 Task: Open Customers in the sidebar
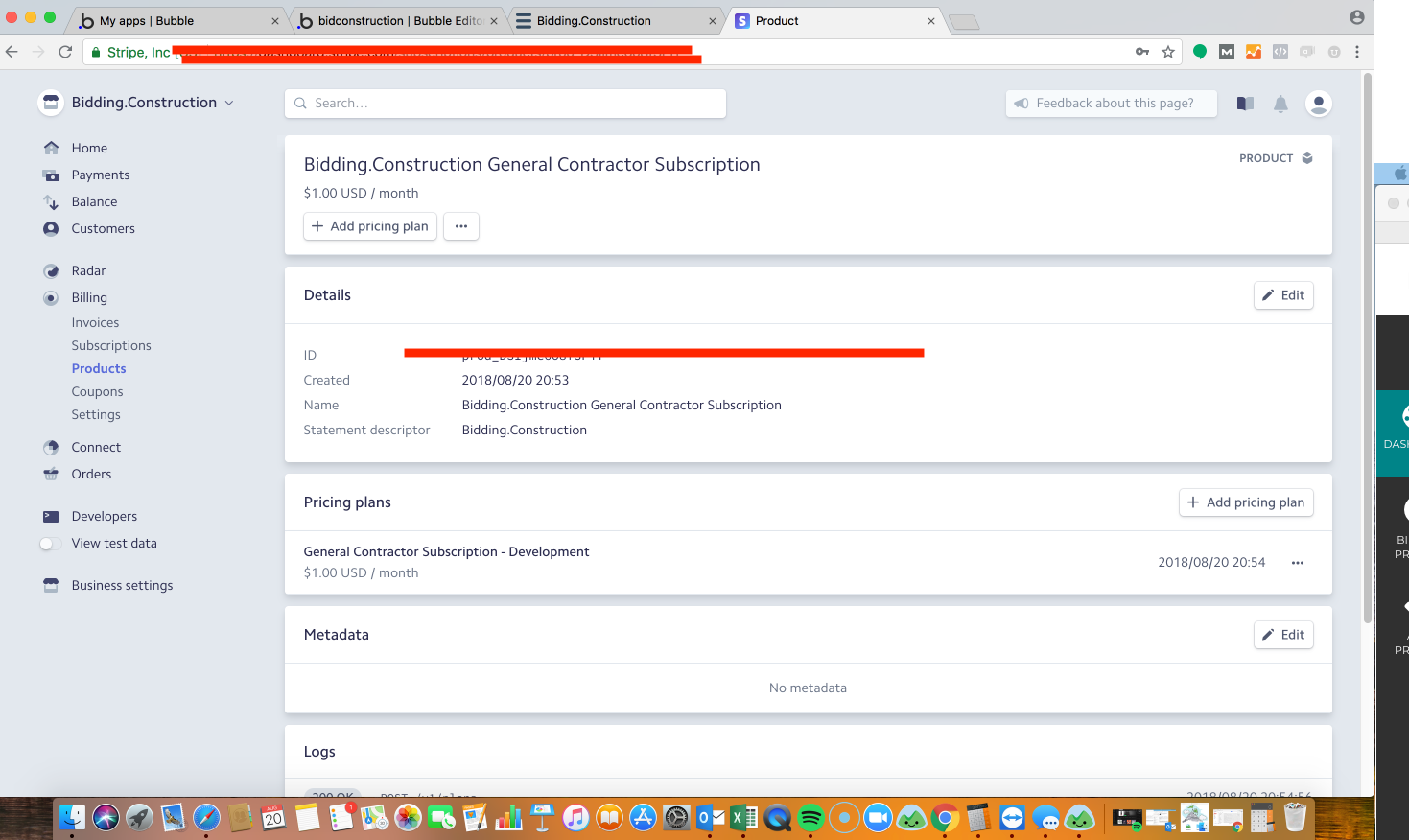tap(103, 228)
